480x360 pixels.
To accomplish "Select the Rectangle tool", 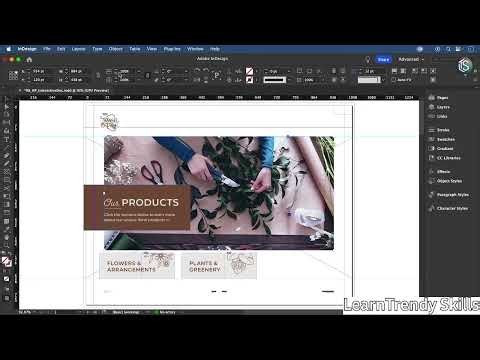I will pyautogui.click(x=7, y=180).
